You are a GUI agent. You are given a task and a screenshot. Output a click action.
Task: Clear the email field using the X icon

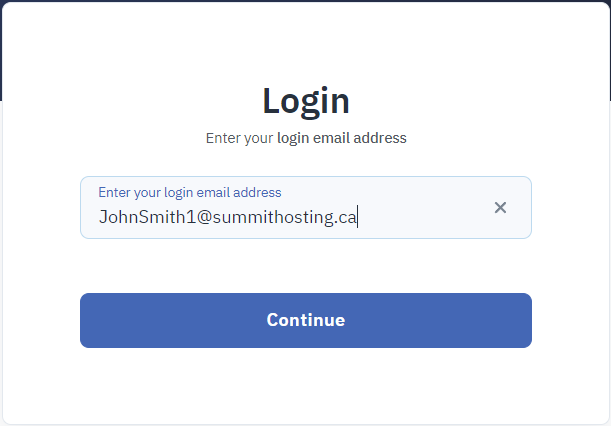[501, 208]
